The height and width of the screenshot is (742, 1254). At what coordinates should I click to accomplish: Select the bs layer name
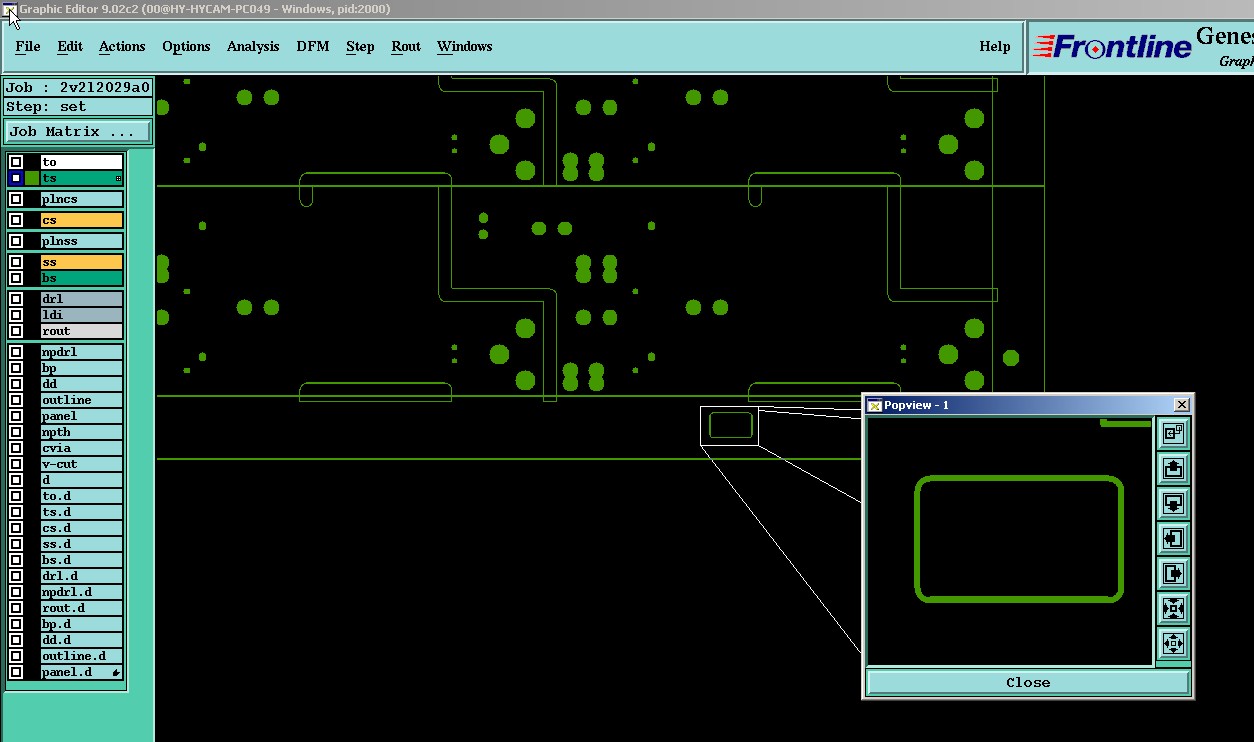(82, 278)
